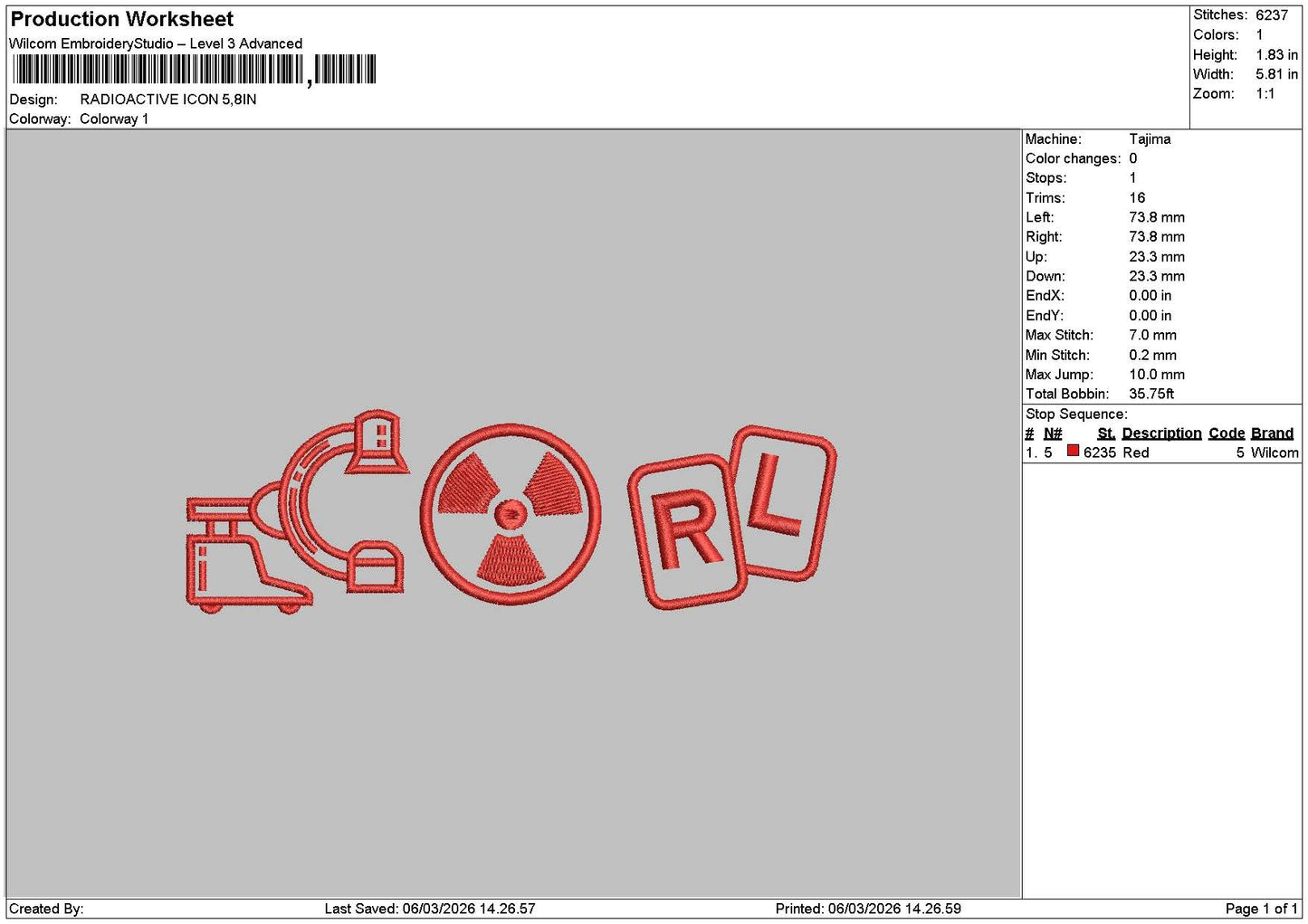The height and width of the screenshot is (924, 1308).
Task: Click the stitches count '6237'
Action: [x=1271, y=15]
